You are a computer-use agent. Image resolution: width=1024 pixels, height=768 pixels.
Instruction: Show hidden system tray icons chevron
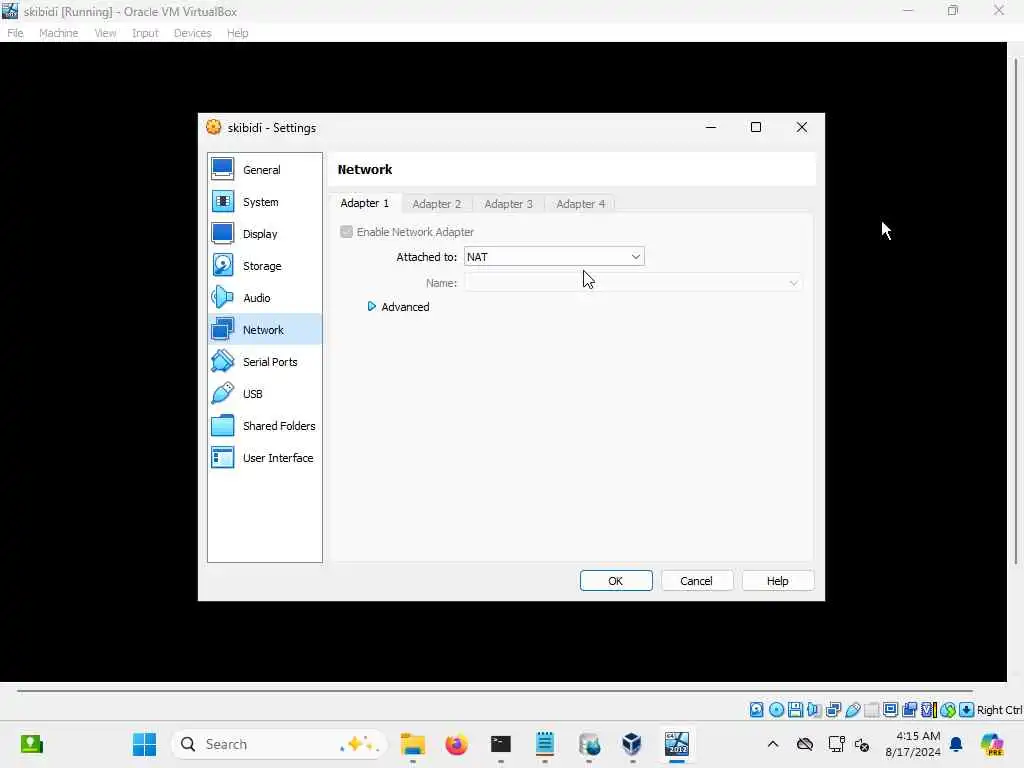point(773,744)
